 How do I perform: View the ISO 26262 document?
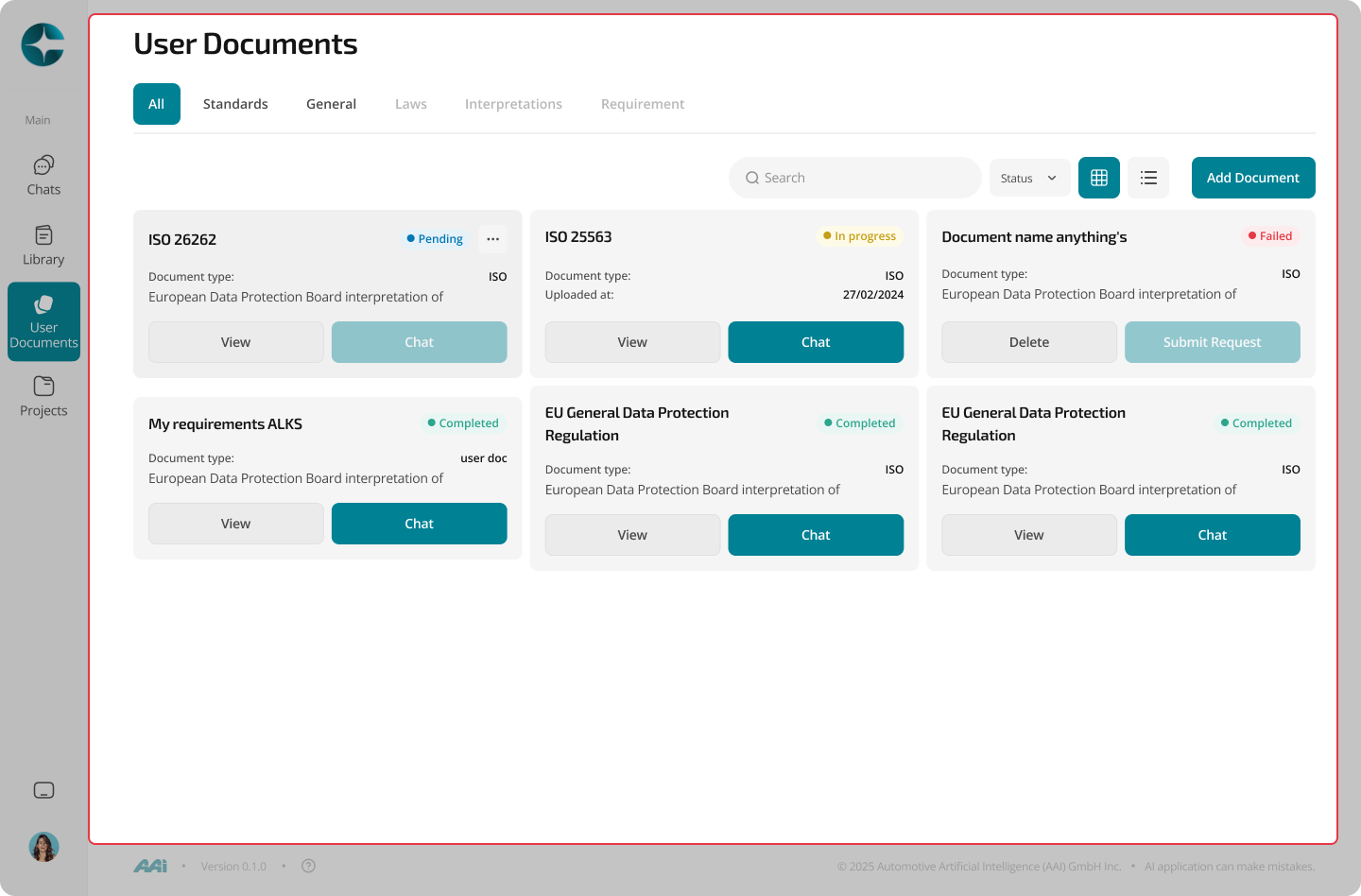point(235,342)
